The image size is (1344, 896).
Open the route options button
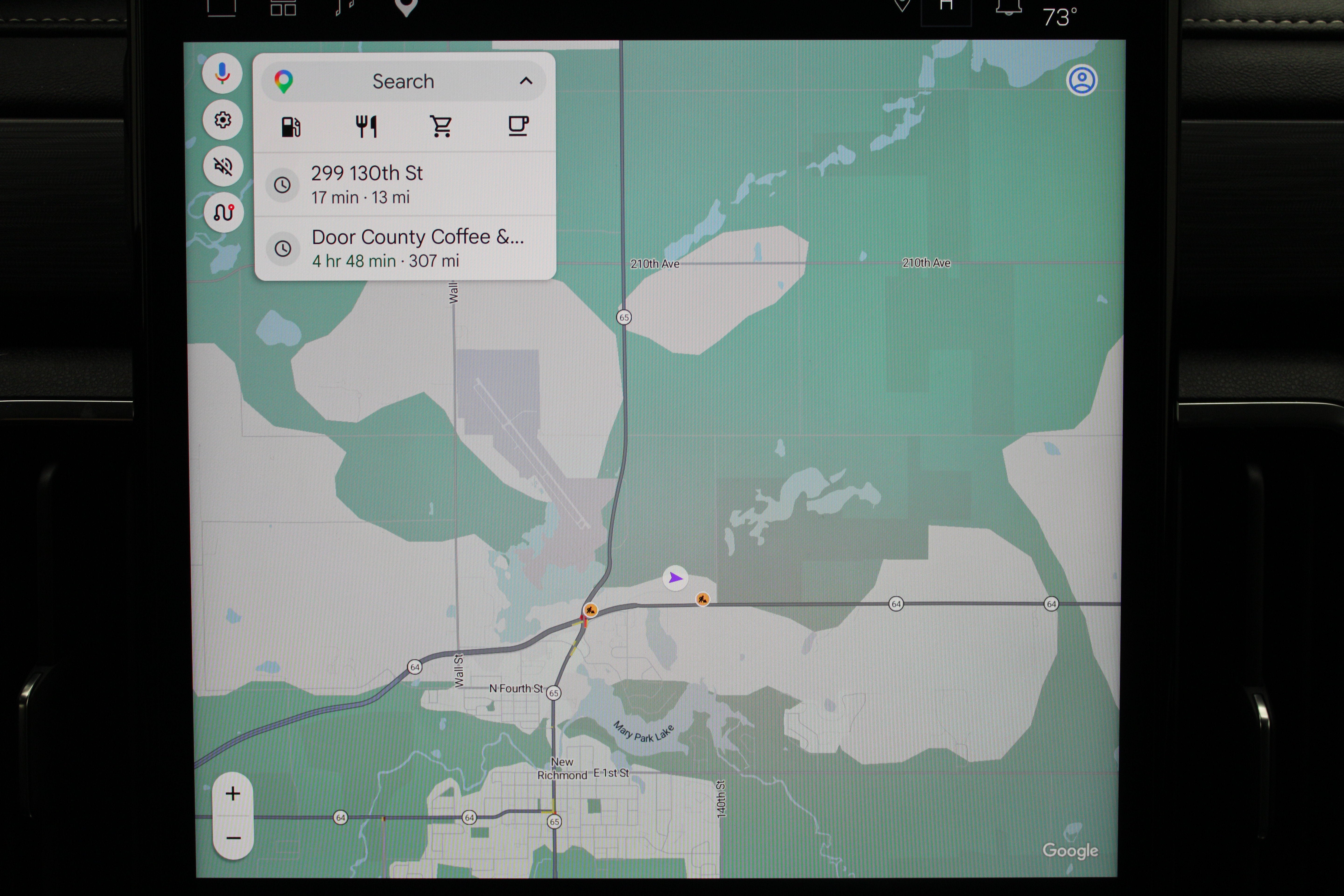coord(224,213)
